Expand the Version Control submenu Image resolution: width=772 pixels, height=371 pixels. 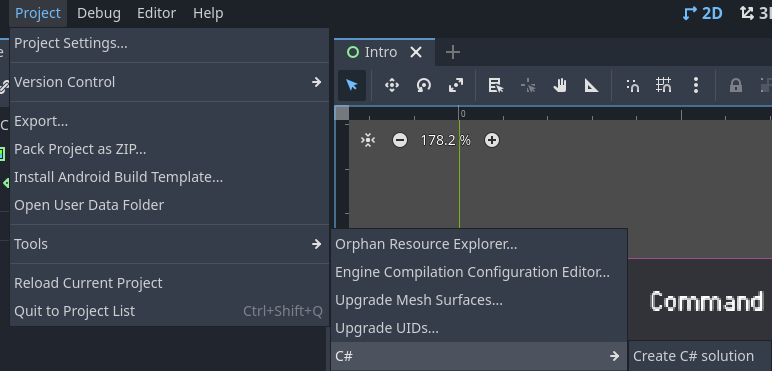tap(169, 82)
